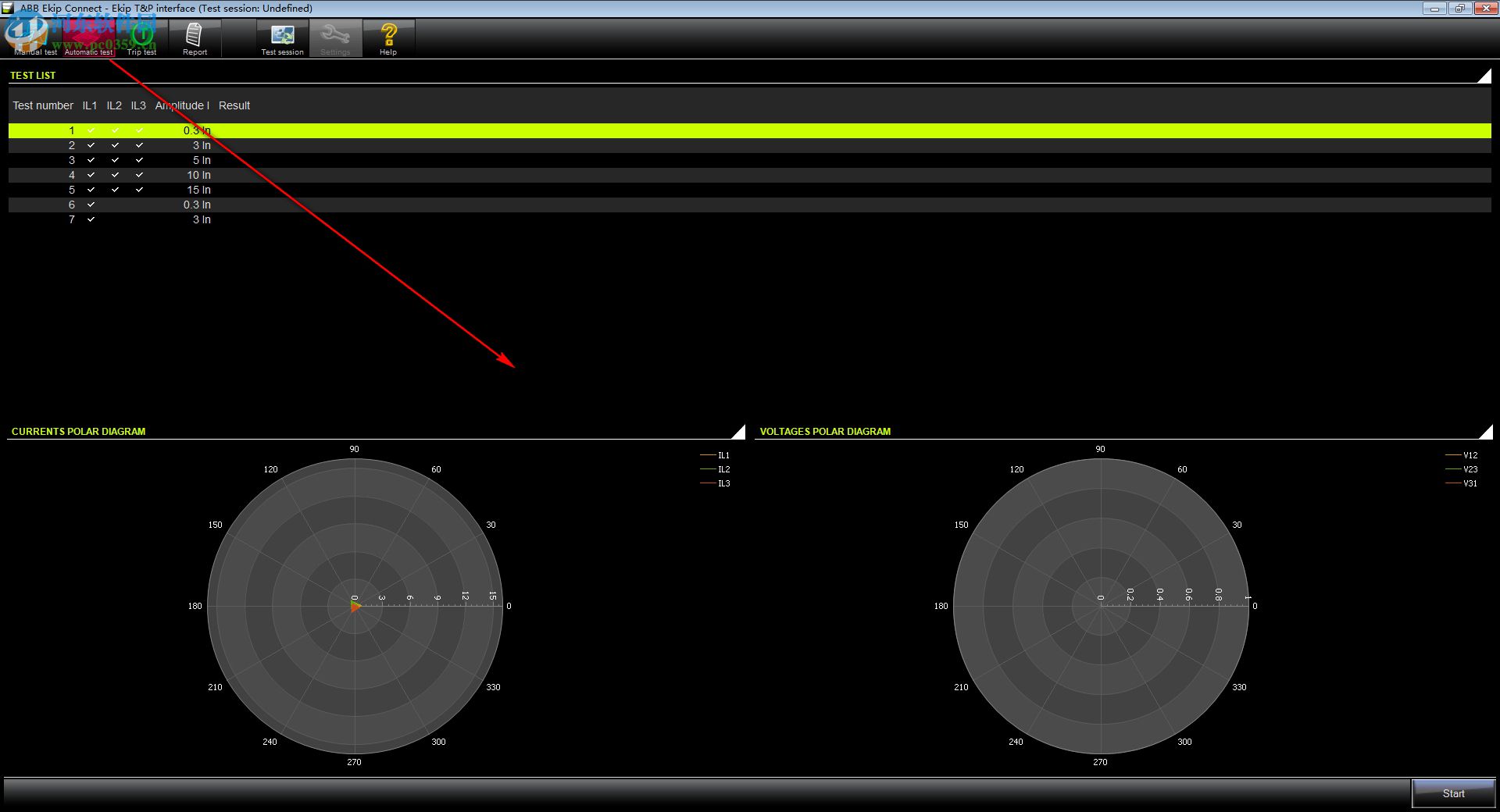Click the Amplitude I column header
Screen dimensions: 1500x812
182,105
